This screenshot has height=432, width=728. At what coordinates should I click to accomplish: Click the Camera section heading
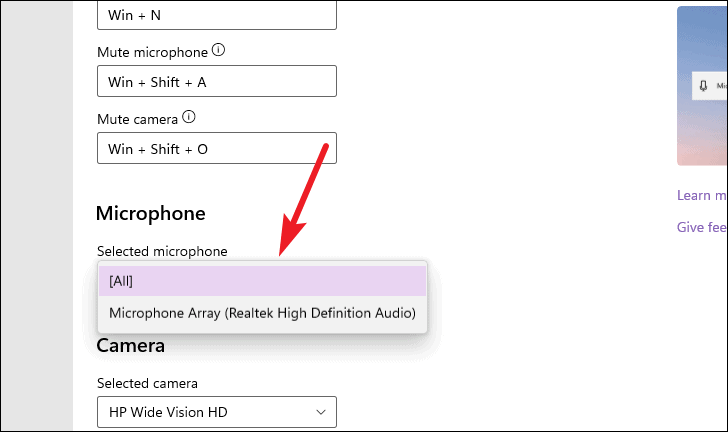[130, 346]
